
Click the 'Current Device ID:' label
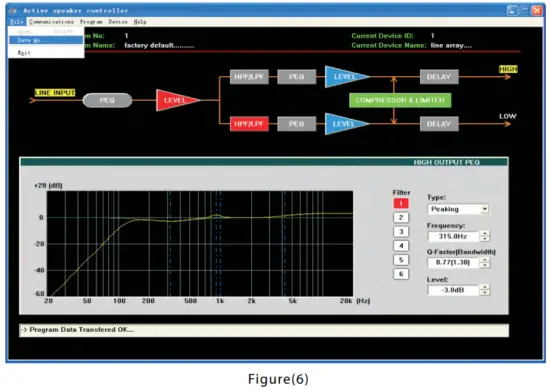383,36
